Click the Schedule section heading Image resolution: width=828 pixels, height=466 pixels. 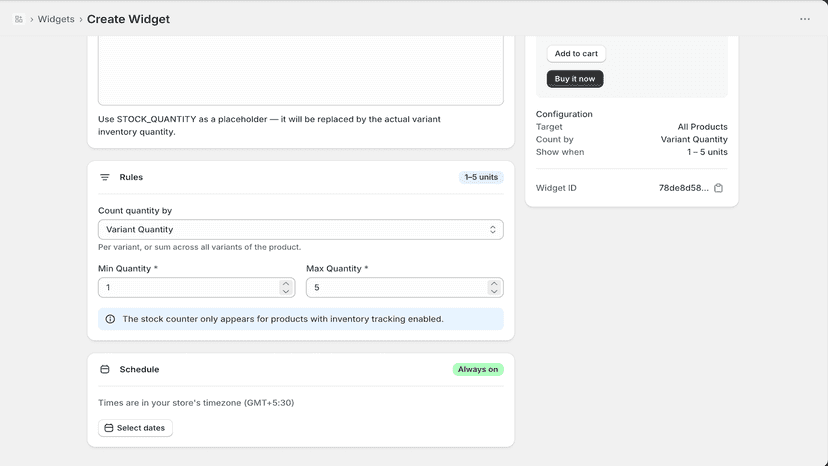139,369
